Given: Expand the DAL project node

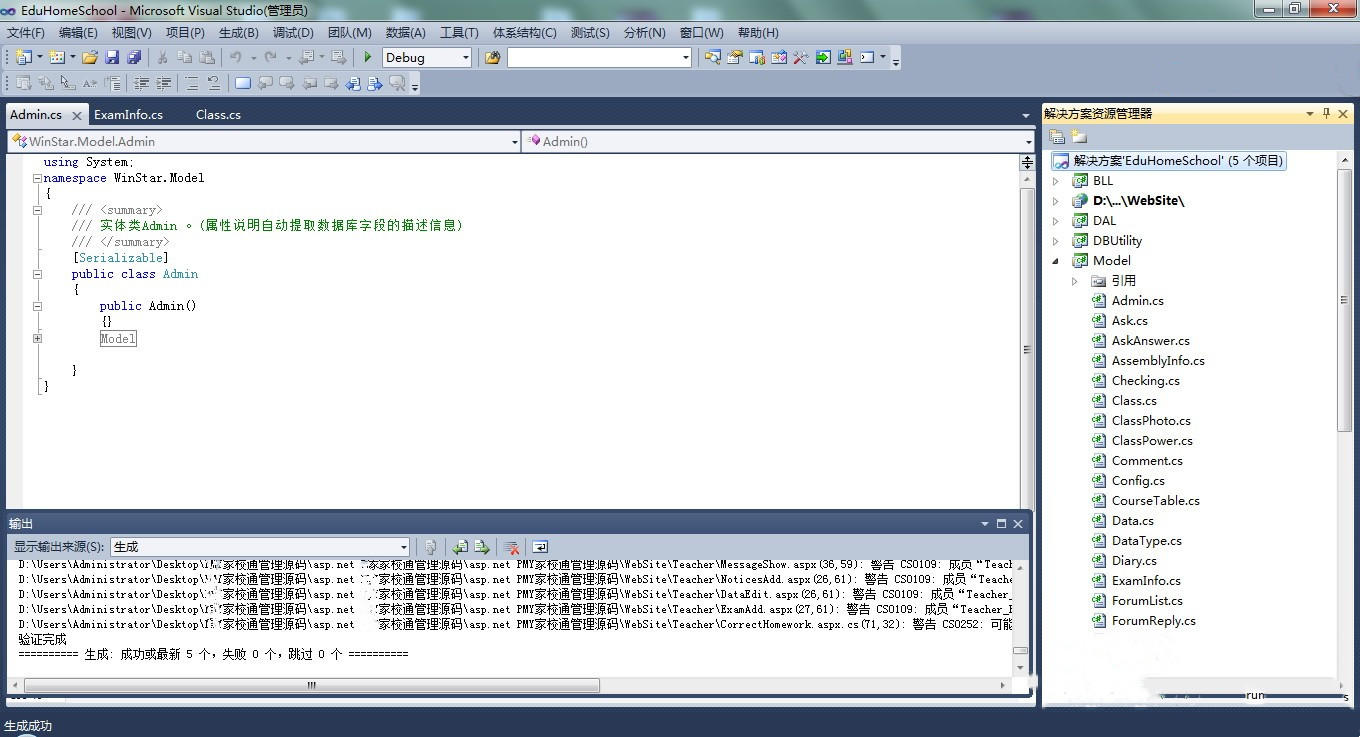Looking at the screenshot, I should [1056, 221].
